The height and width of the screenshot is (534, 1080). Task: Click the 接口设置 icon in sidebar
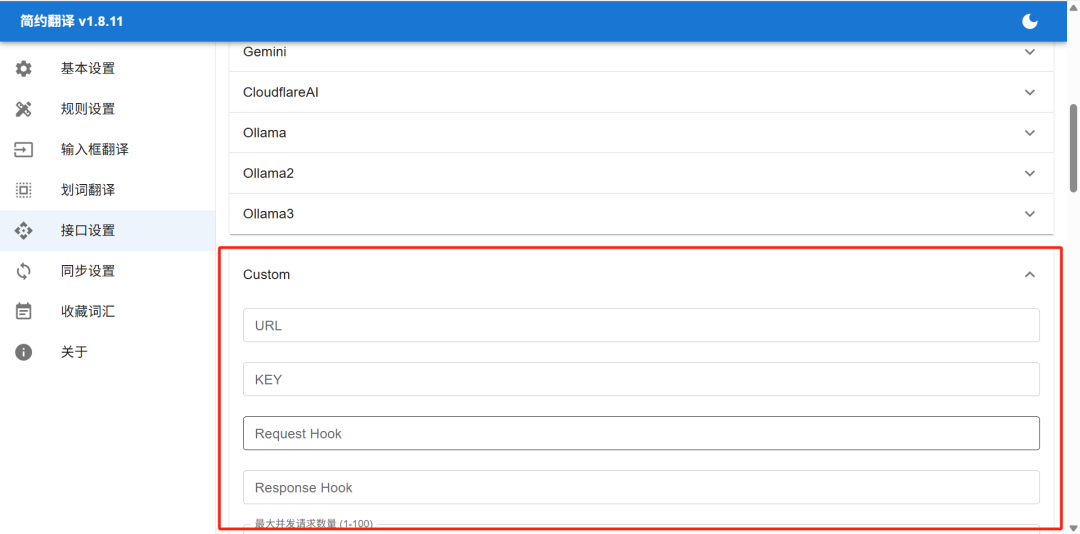[x=24, y=231]
